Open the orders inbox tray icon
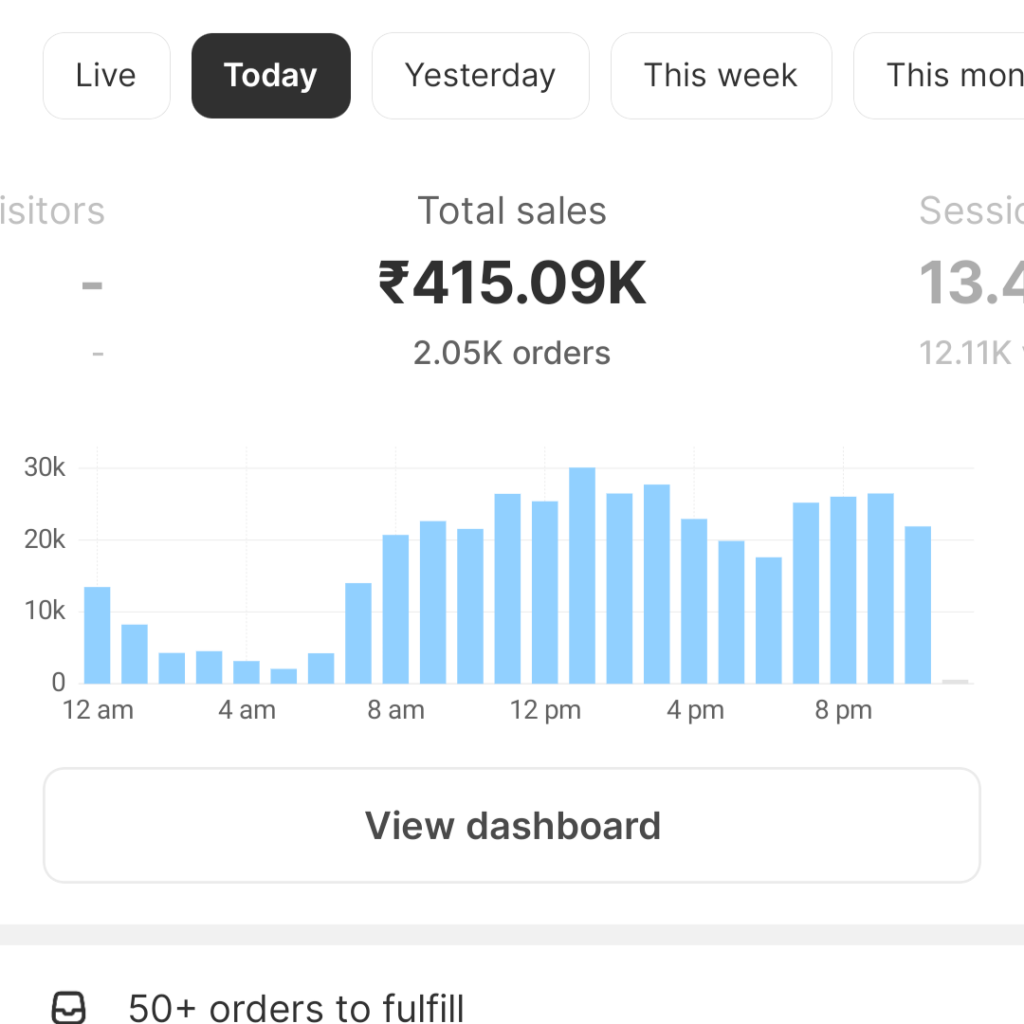The height and width of the screenshot is (1024, 1024). [x=69, y=1007]
